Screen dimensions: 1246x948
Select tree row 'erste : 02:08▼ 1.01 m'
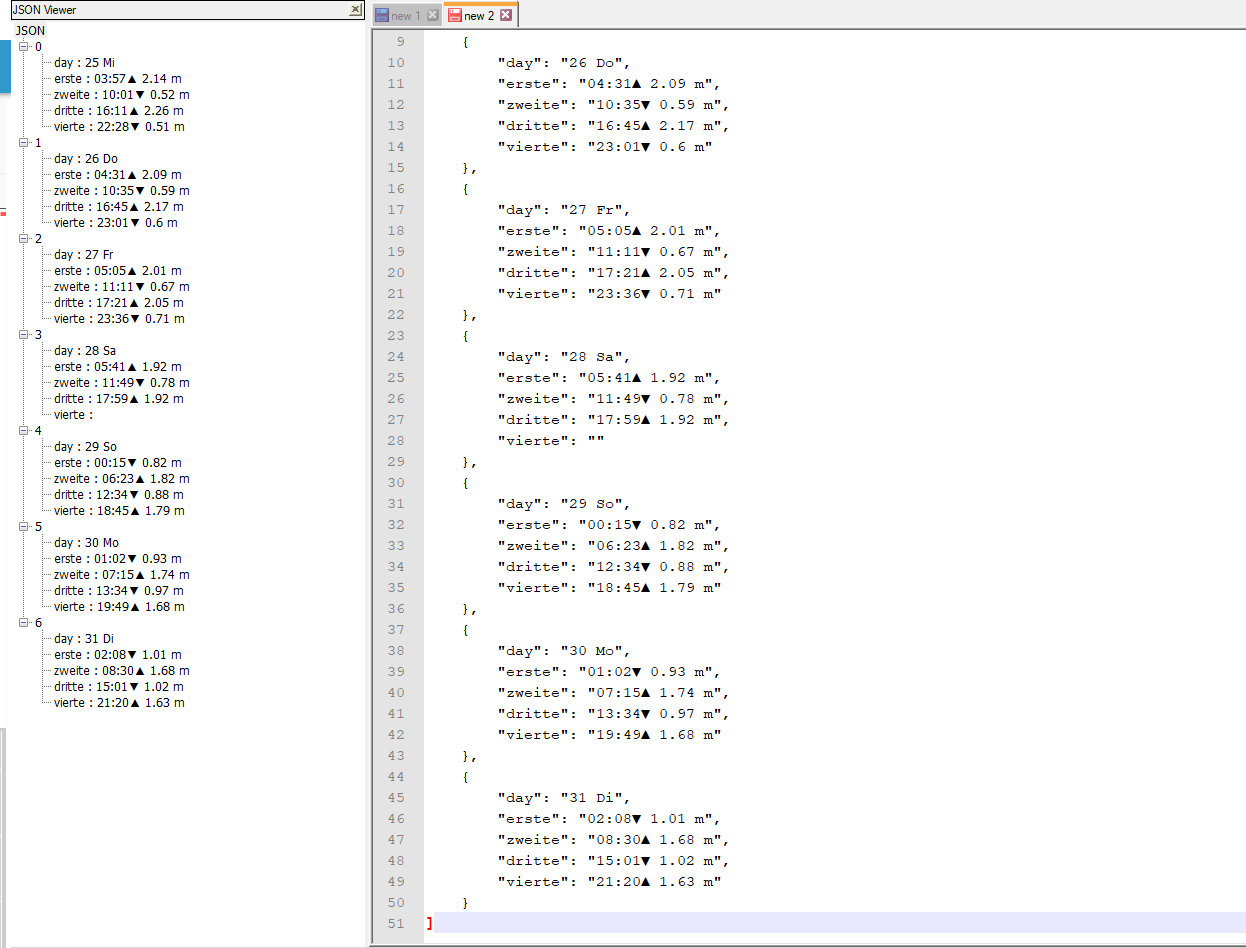[118, 655]
